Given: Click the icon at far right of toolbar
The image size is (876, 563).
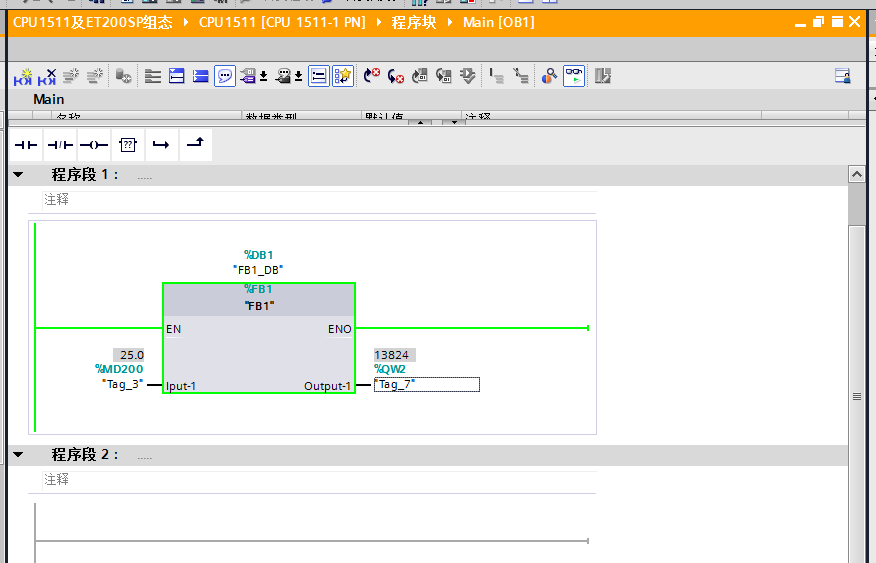Looking at the screenshot, I should click(x=842, y=76).
